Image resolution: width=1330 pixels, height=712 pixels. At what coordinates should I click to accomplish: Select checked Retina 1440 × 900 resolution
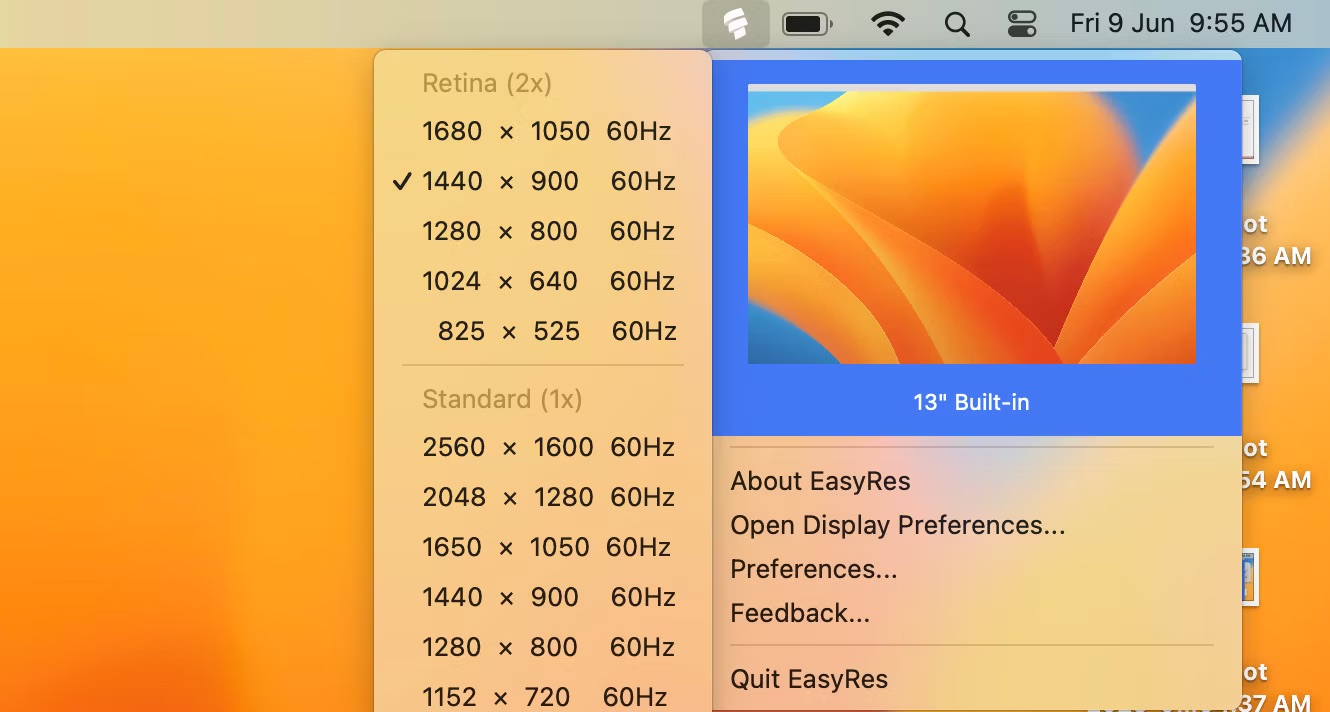click(543, 181)
